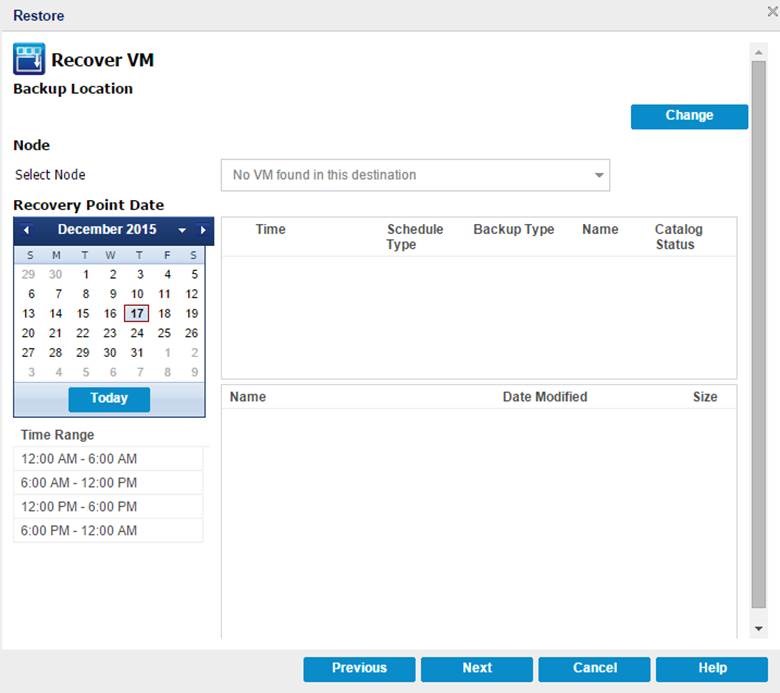780x693 pixels.
Task: Click the Change button
Action: click(689, 116)
